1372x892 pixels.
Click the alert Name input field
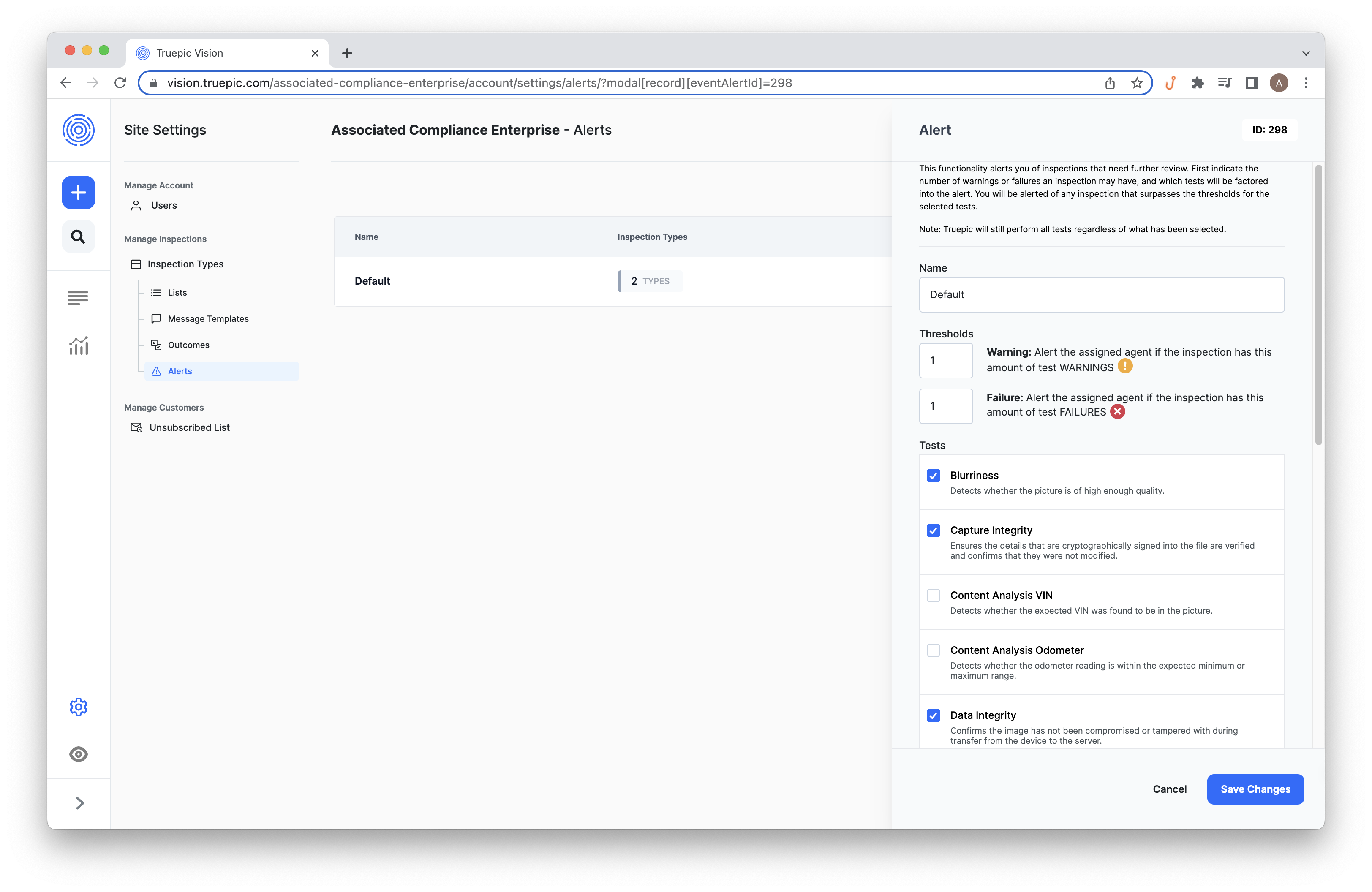[x=1101, y=294]
